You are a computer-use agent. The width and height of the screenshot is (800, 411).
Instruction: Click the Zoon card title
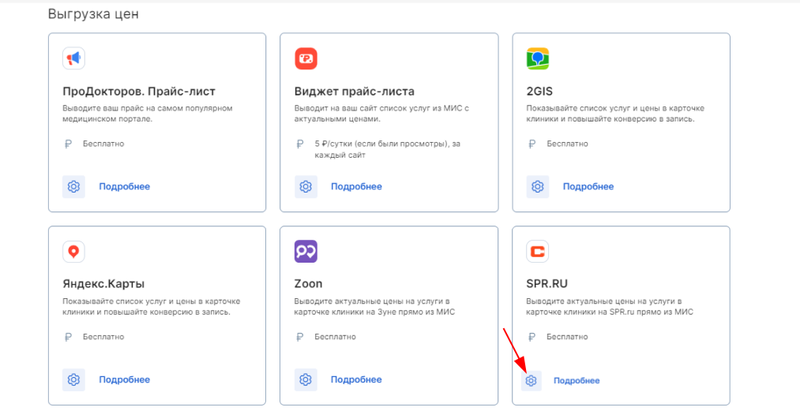pyautogui.click(x=308, y=284)
